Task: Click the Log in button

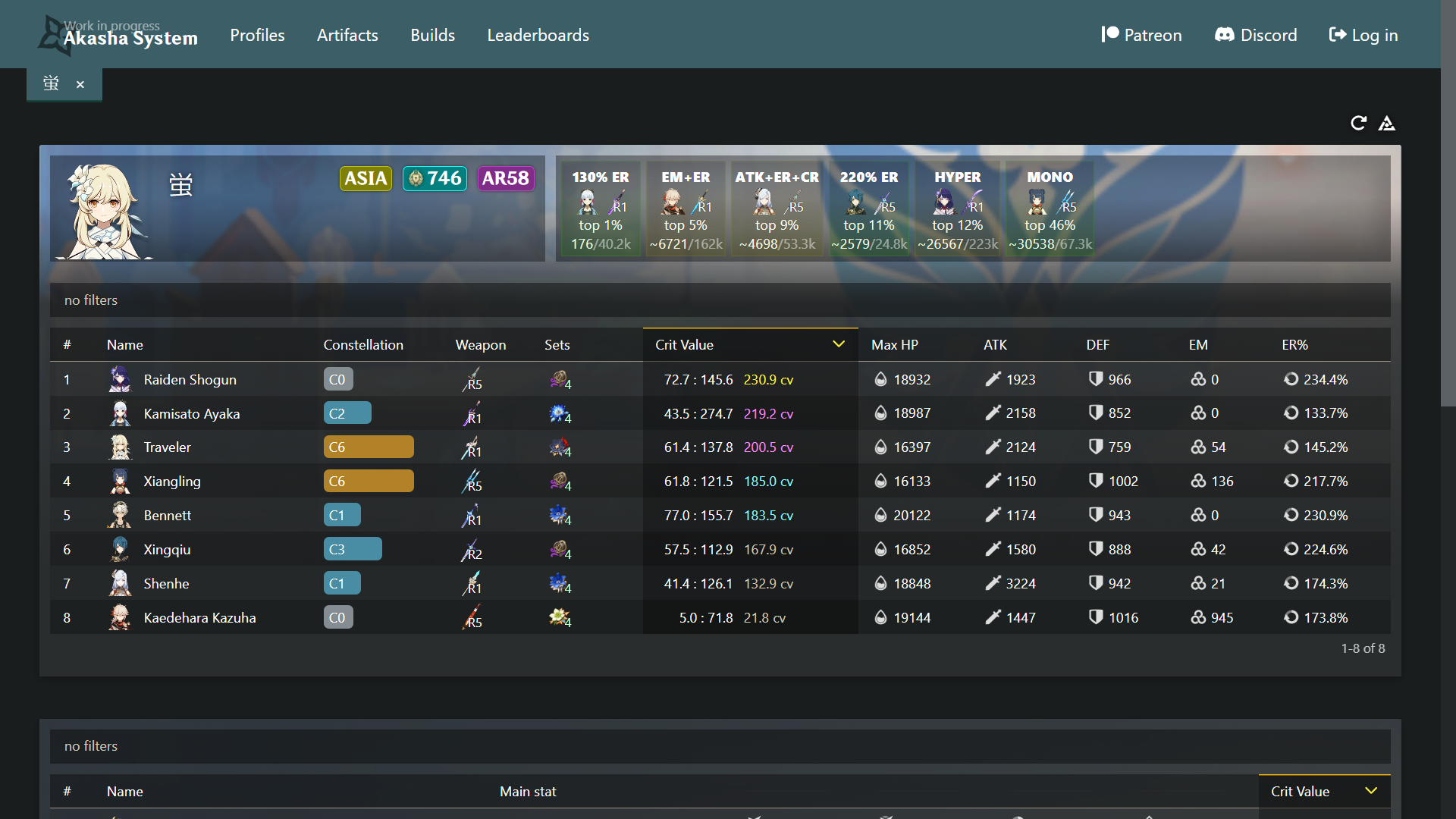Action: [x=1363, y=35]
